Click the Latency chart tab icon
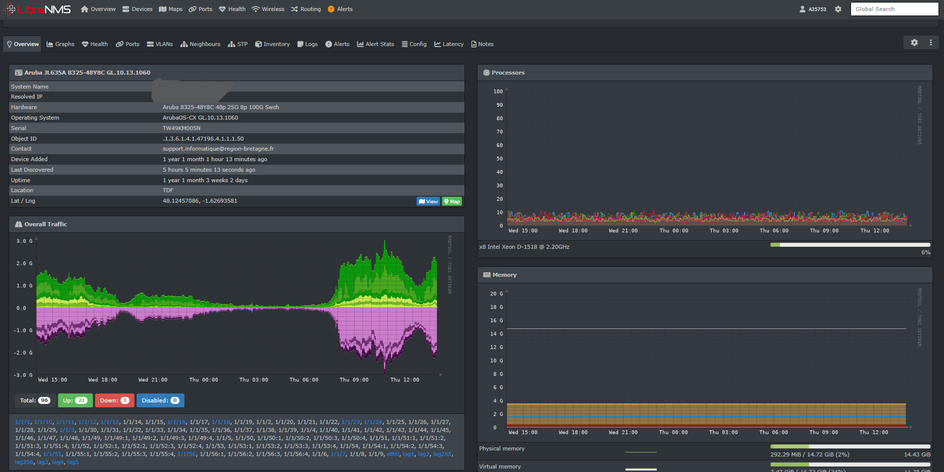The height and width of the screenshot is (472, 944). [x=438, y=44]
